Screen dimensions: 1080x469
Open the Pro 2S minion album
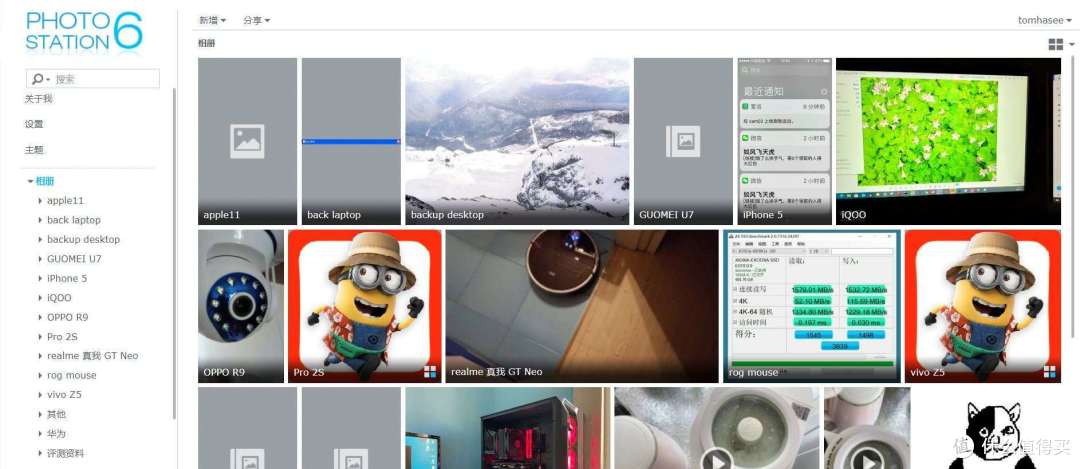365,306
